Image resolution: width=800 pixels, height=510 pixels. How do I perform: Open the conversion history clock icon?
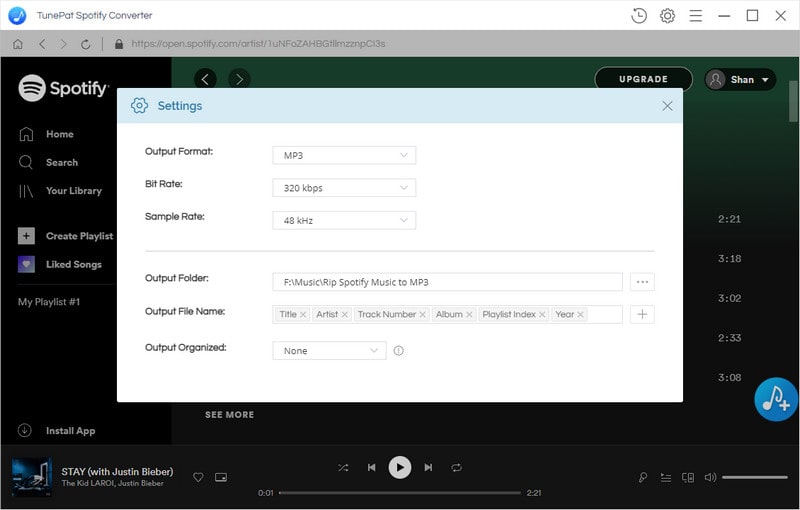point(639,16)
